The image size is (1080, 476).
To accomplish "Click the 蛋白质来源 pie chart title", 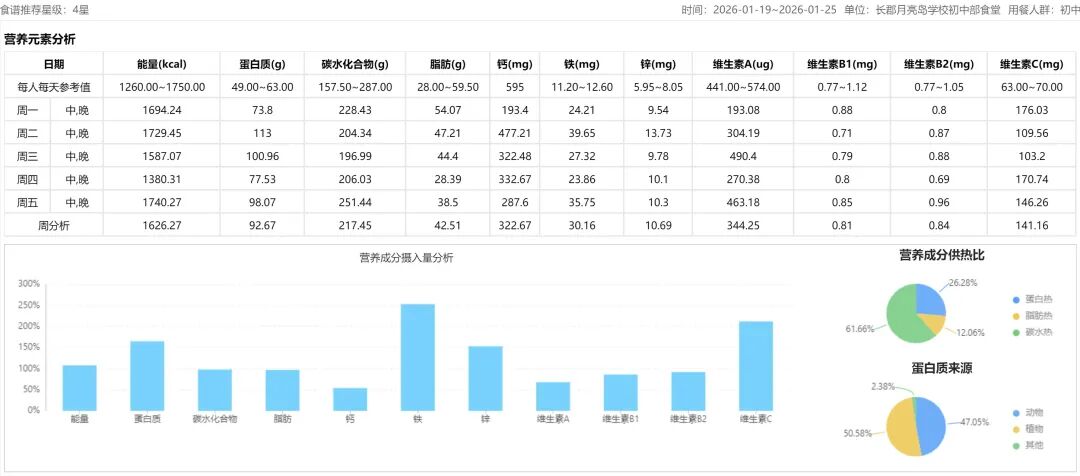I will click(942, 369).
